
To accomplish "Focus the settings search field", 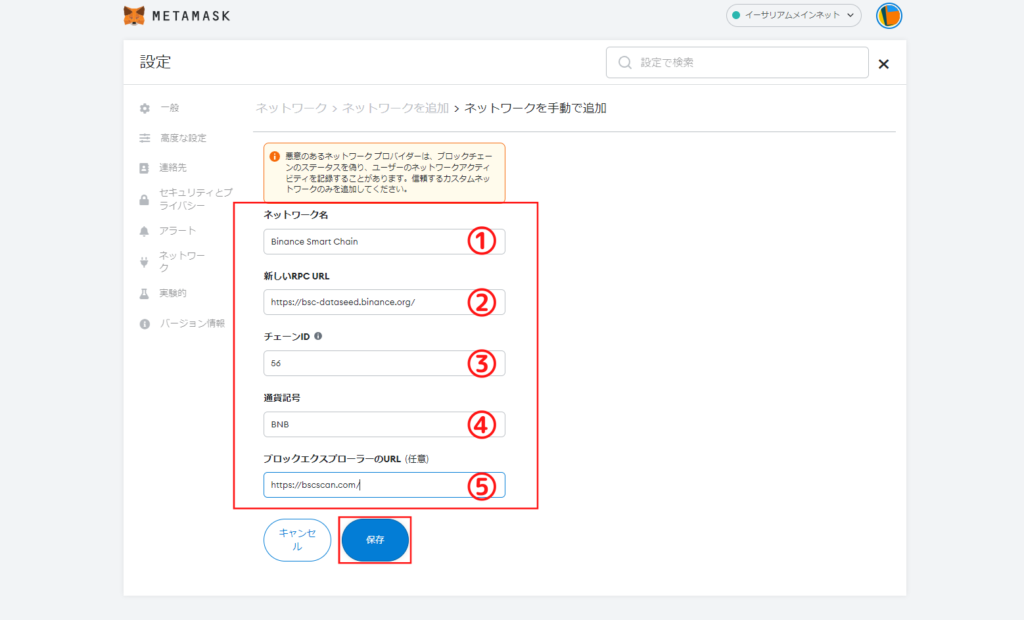I will pos(737,63).
